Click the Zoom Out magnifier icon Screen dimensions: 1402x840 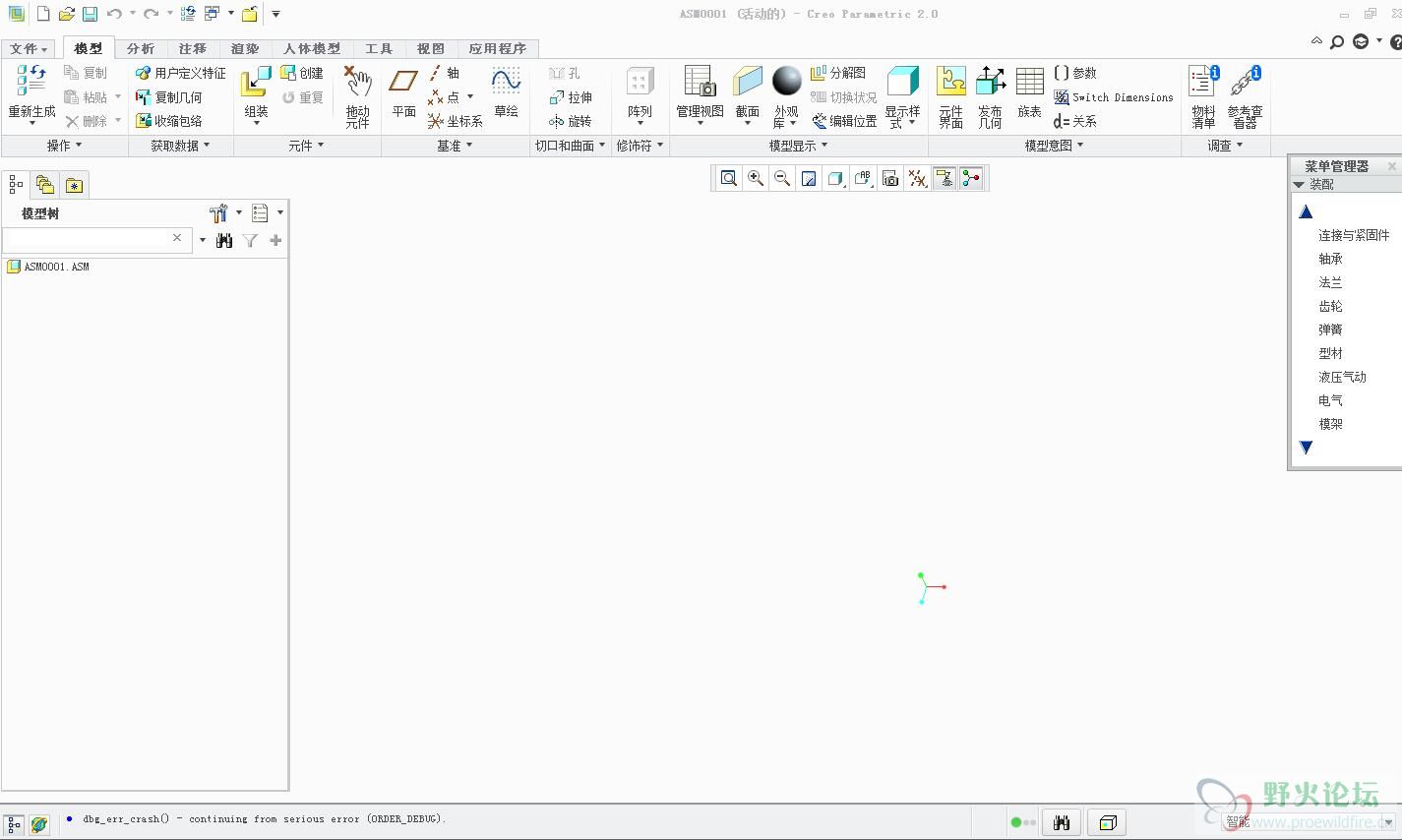pyautogui.click(x=782, y=178)
